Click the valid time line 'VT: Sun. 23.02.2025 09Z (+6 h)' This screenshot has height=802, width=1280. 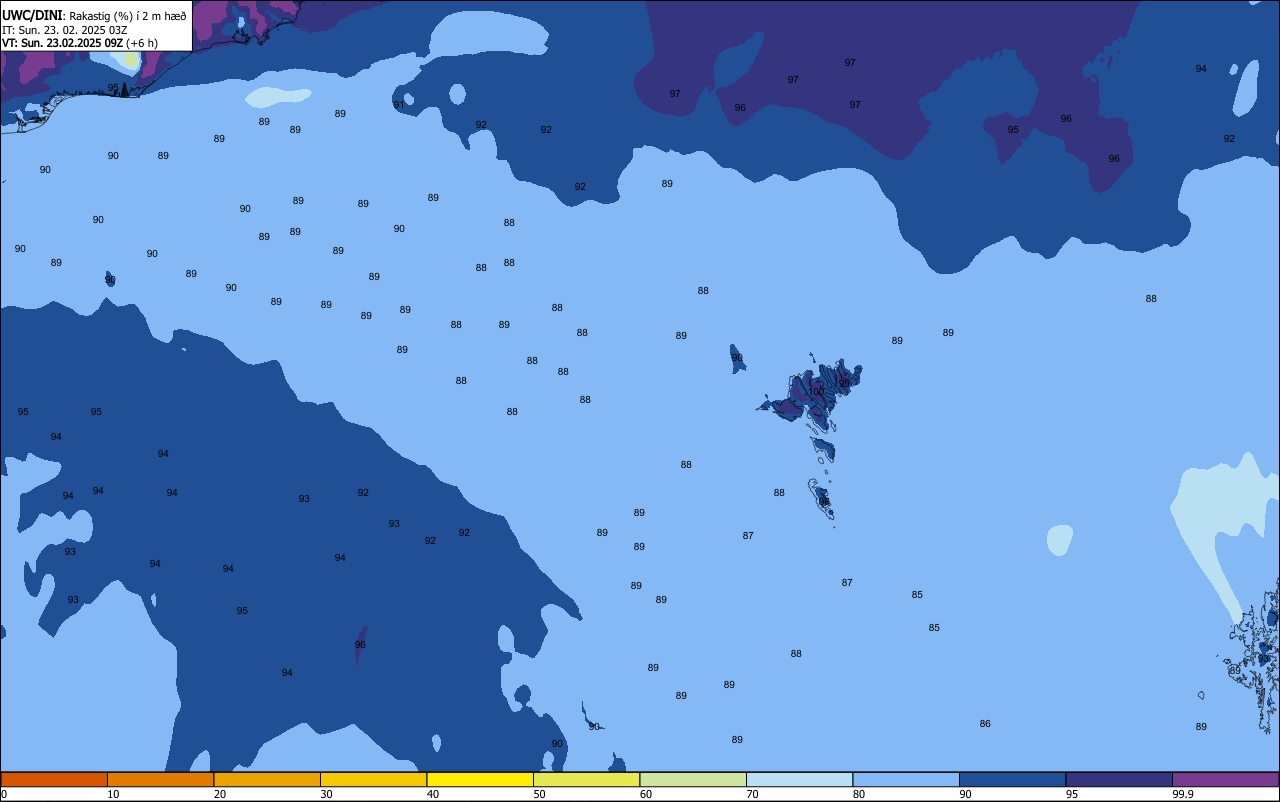[80, 43]
